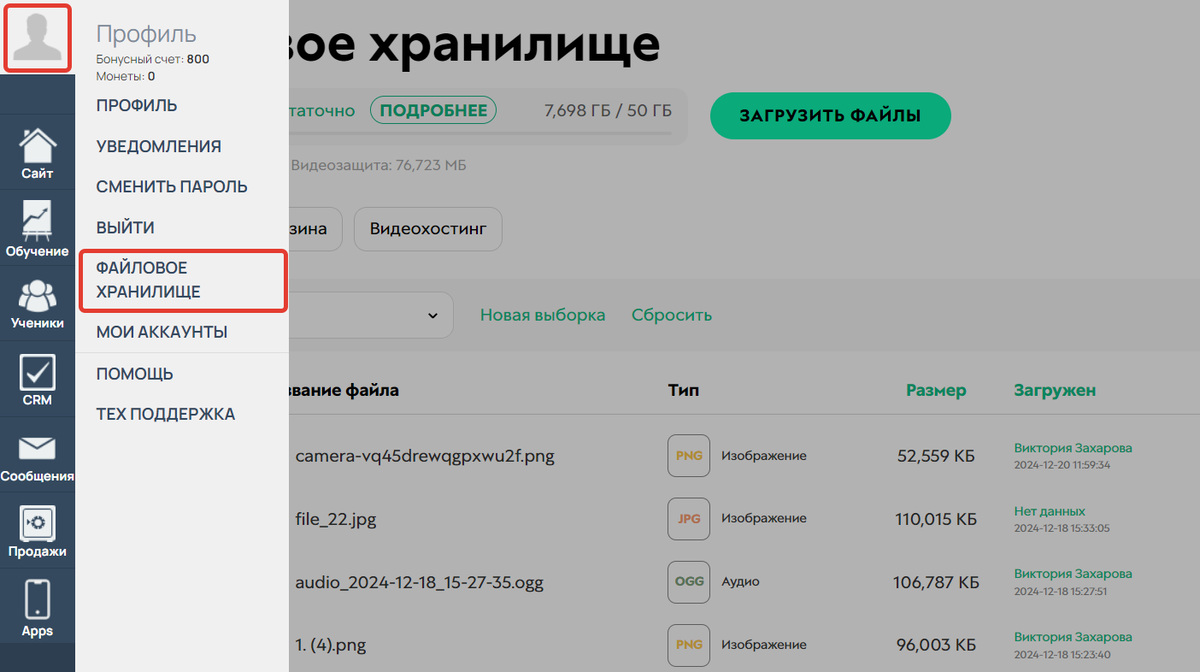Click the PNG badge next to camera-vq45drewqgpxwu2f.png
This screenshot has height=672, width=1200.
click(688, 455)
